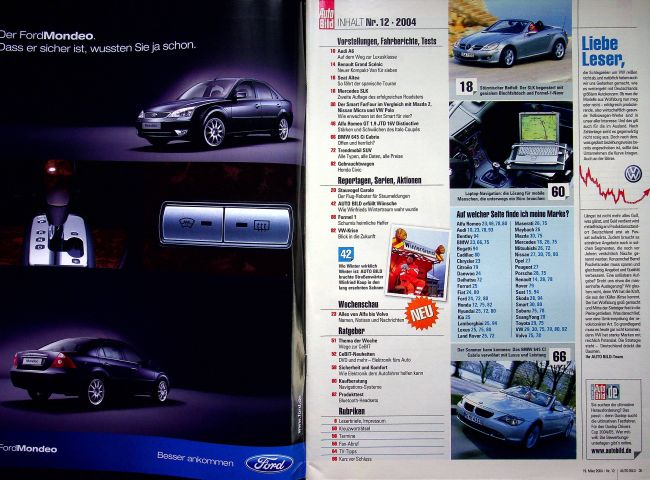The height and width of the screenshot is (480, 650).
Task: Click the VW logo in the editorial
Action: pos(631,174)
